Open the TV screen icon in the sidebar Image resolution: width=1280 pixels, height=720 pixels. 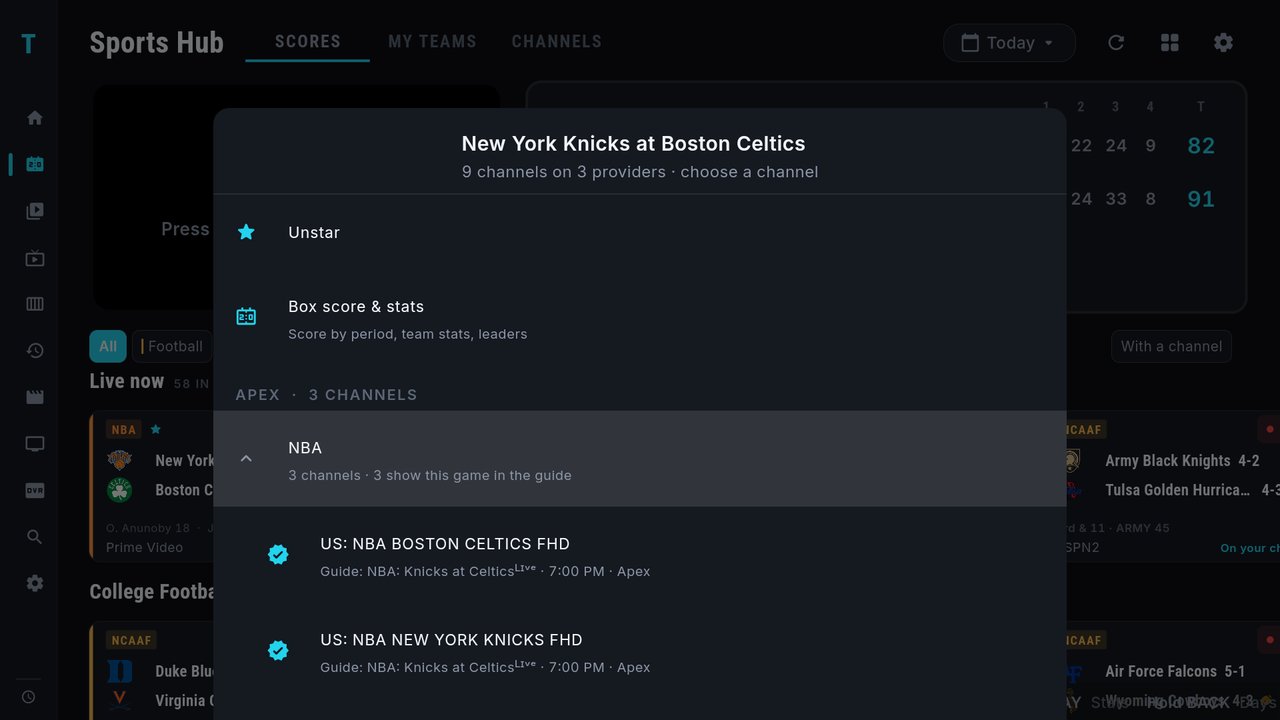(35, 444)
